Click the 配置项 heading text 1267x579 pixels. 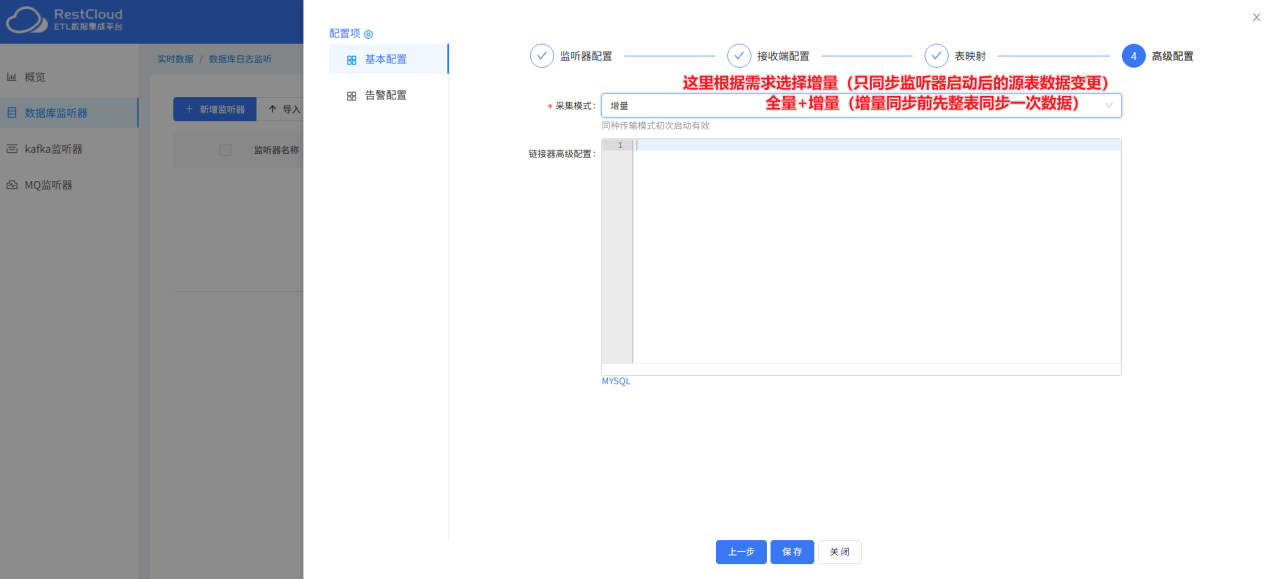pyautogui.click(x=345, y=34)
